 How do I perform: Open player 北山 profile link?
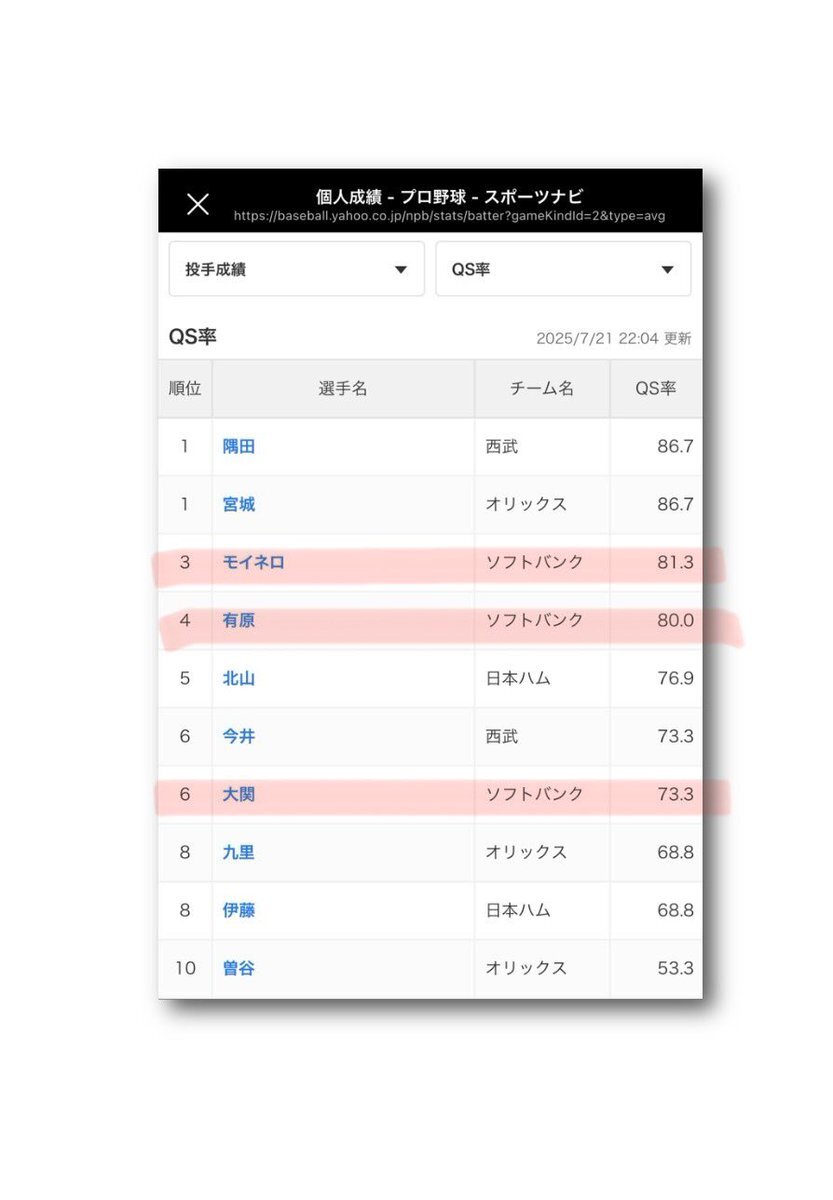(239, 678)
